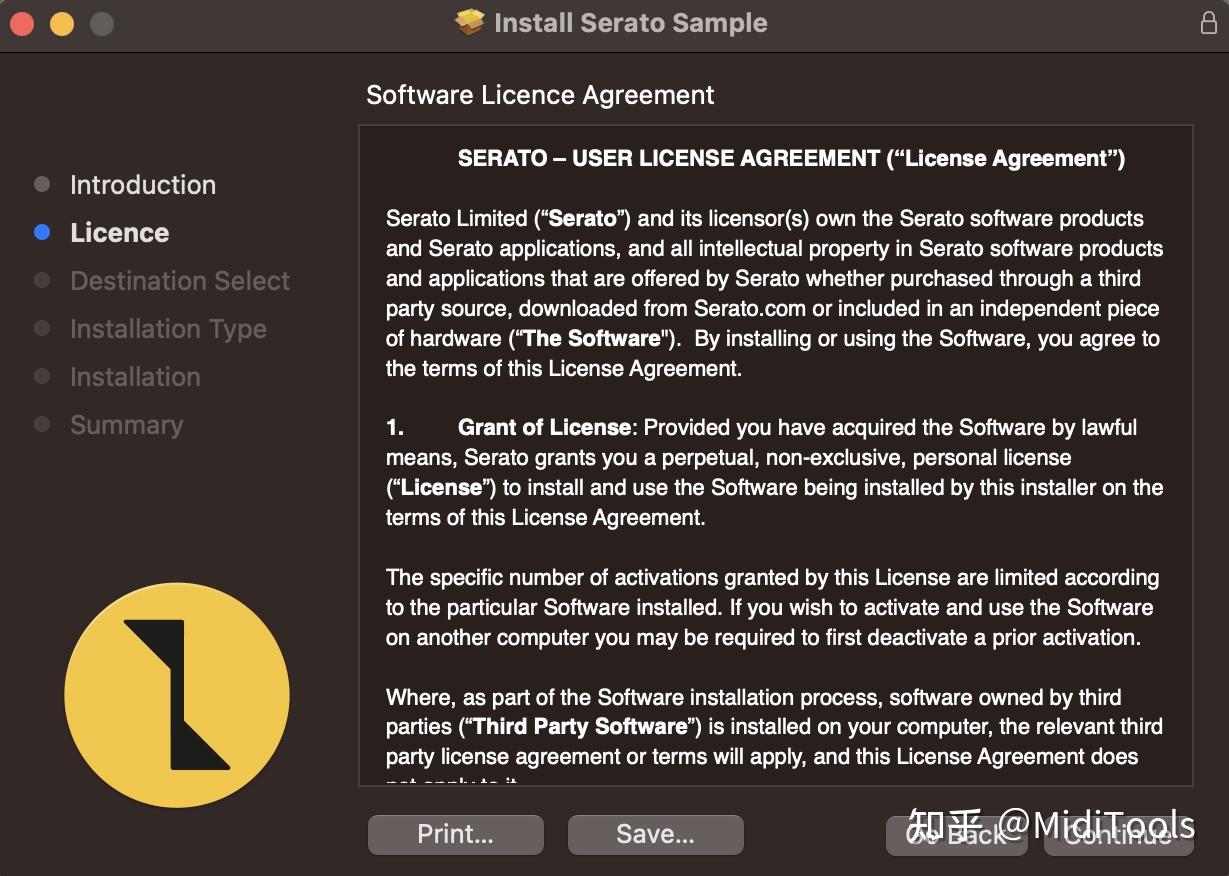Open the Print dialog

(x=455, y=834)
